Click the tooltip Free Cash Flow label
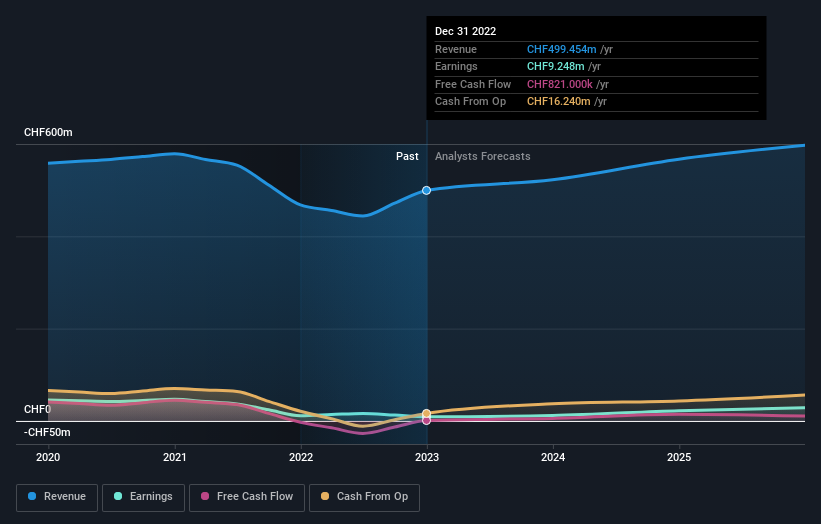Image resolution: width=821 pixels, height=524 pixels. (473, 84)
